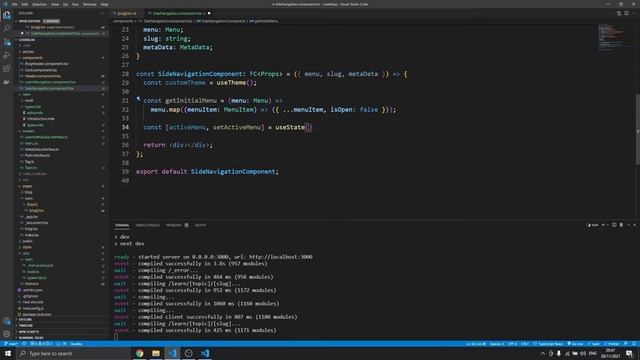The image size is (640, 360).
Task: Click the Windows Start button
Action: [x=8, y=353]
